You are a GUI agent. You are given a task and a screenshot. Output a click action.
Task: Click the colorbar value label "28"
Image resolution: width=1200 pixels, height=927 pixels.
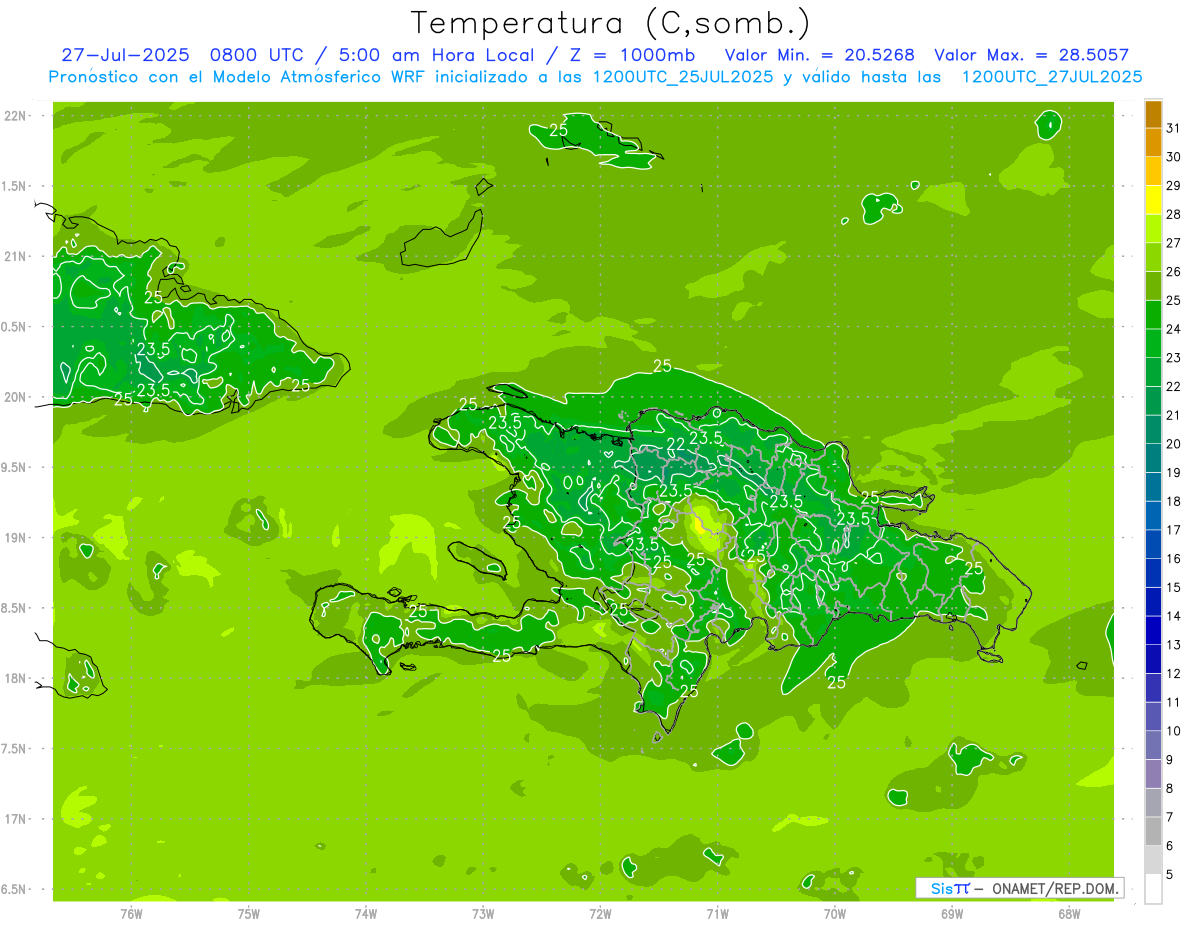pyautogui.click(x=1174, y=214)
